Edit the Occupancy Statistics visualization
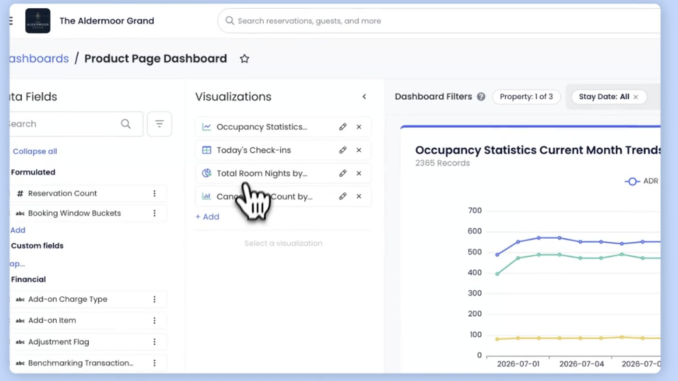This screenshot has width=678, height=381. point(342,127)
